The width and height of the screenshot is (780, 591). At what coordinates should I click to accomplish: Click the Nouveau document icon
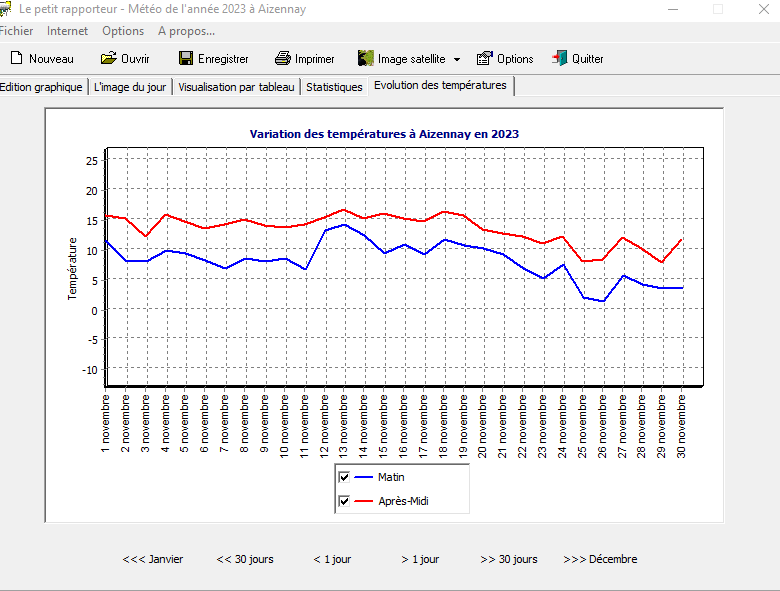click(16, 58)
